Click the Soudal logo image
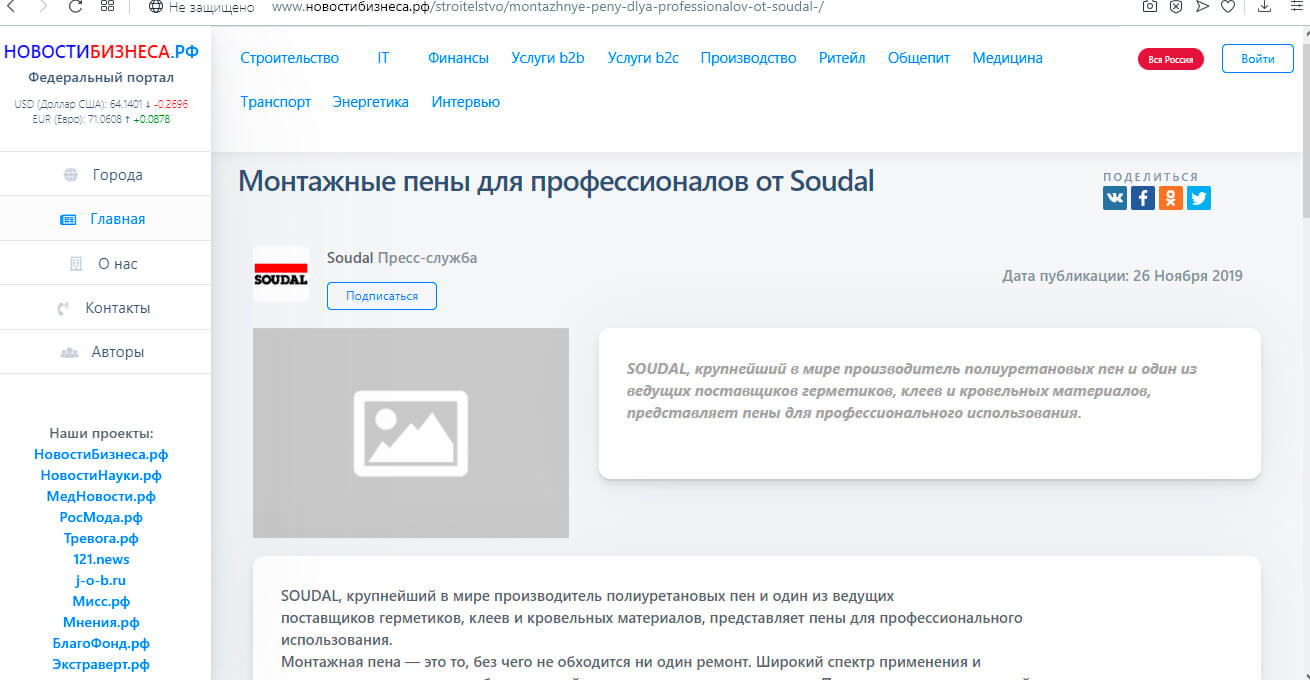The image size is (1310, 680). [x=281, y=274]
